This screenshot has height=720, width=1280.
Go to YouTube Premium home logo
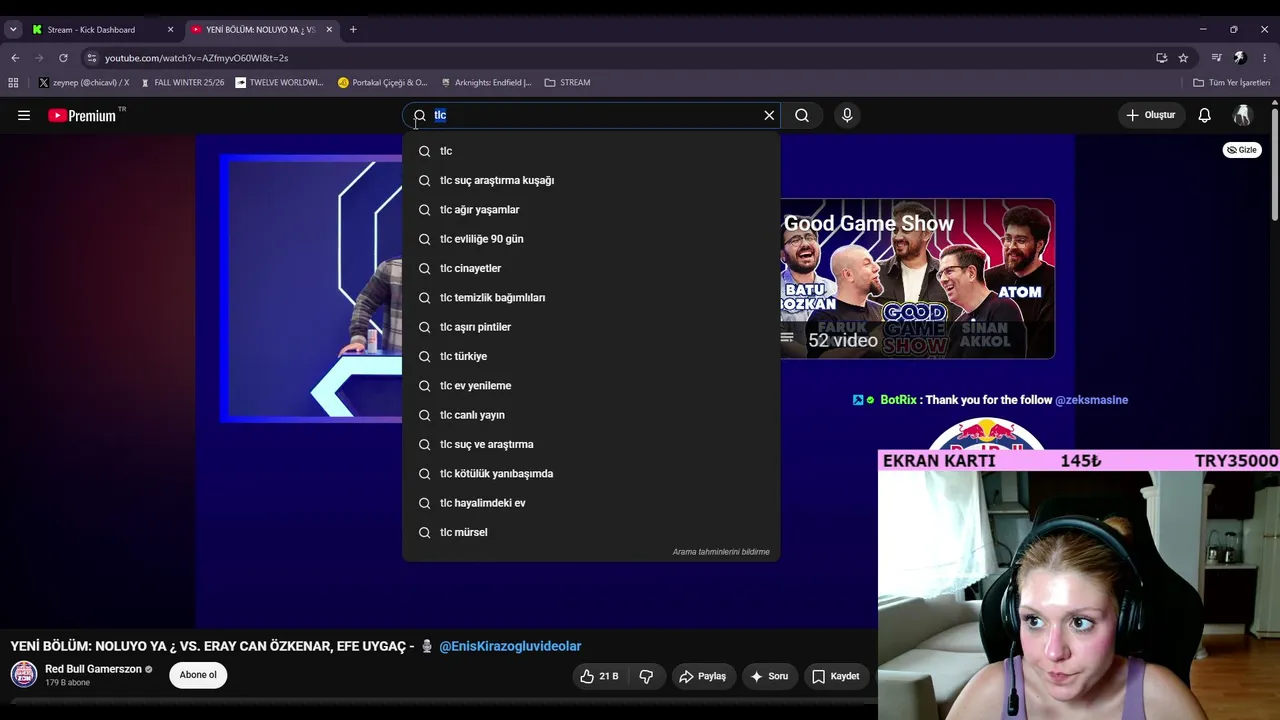pyautogui.click(x=82, y=115)
